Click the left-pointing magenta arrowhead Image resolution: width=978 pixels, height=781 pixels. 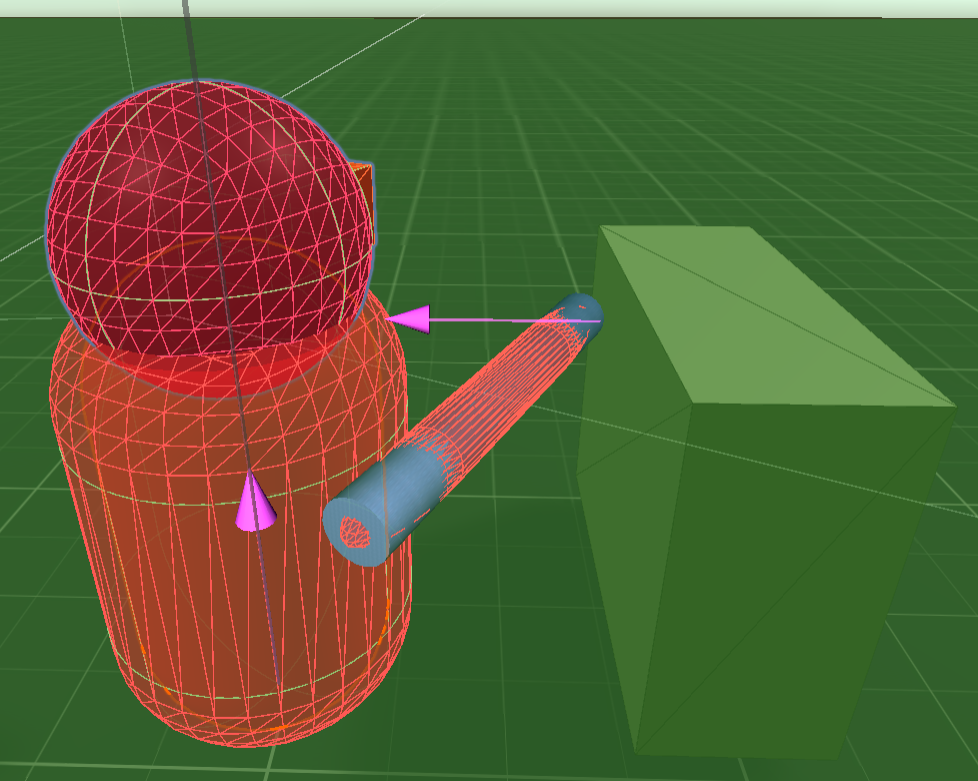tap(411, 320)
